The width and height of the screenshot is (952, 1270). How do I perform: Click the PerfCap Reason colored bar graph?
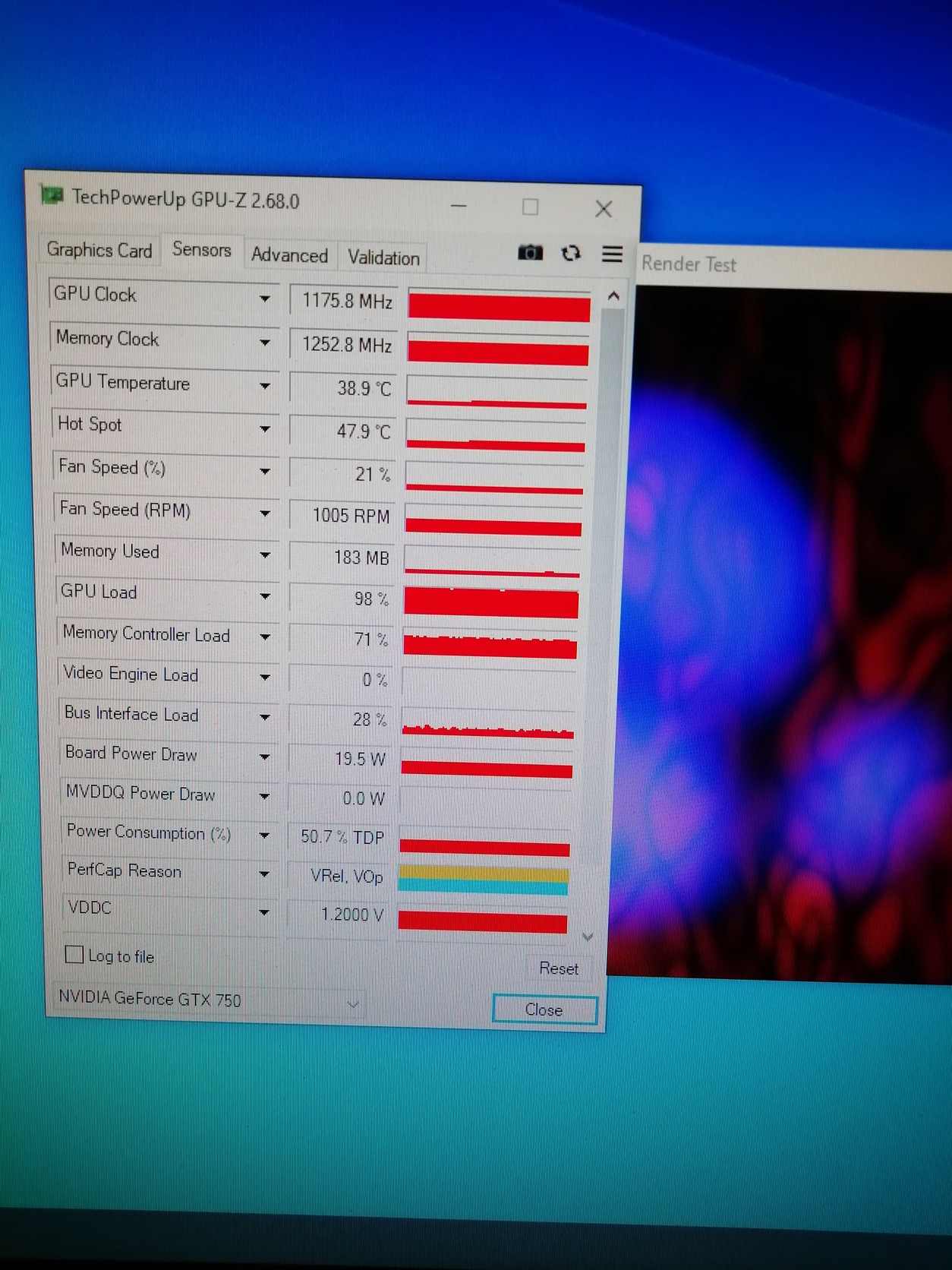484,880
